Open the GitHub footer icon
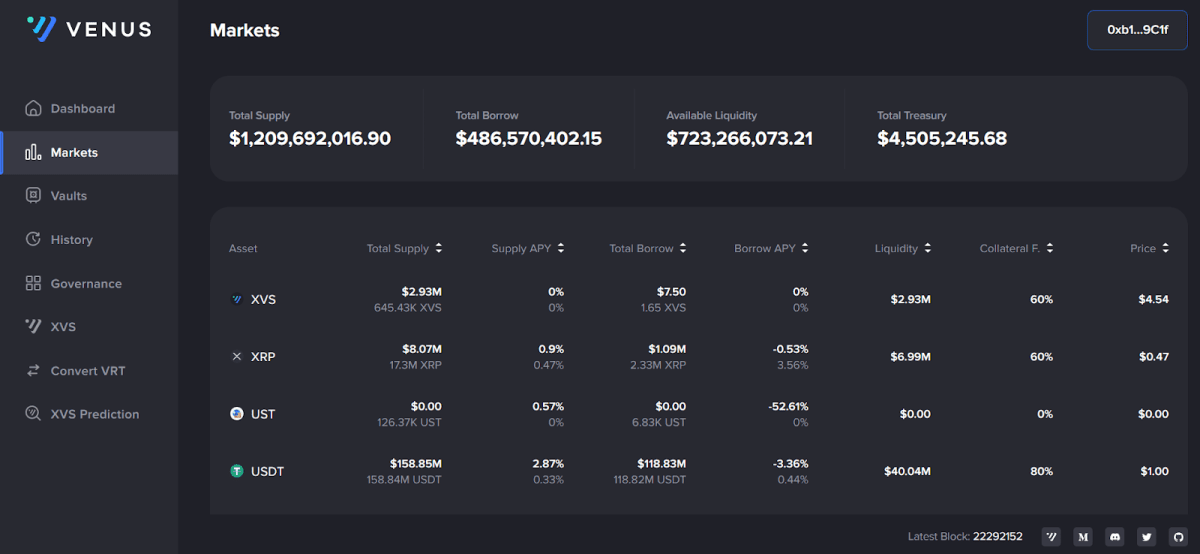 tap(1179, 537)
